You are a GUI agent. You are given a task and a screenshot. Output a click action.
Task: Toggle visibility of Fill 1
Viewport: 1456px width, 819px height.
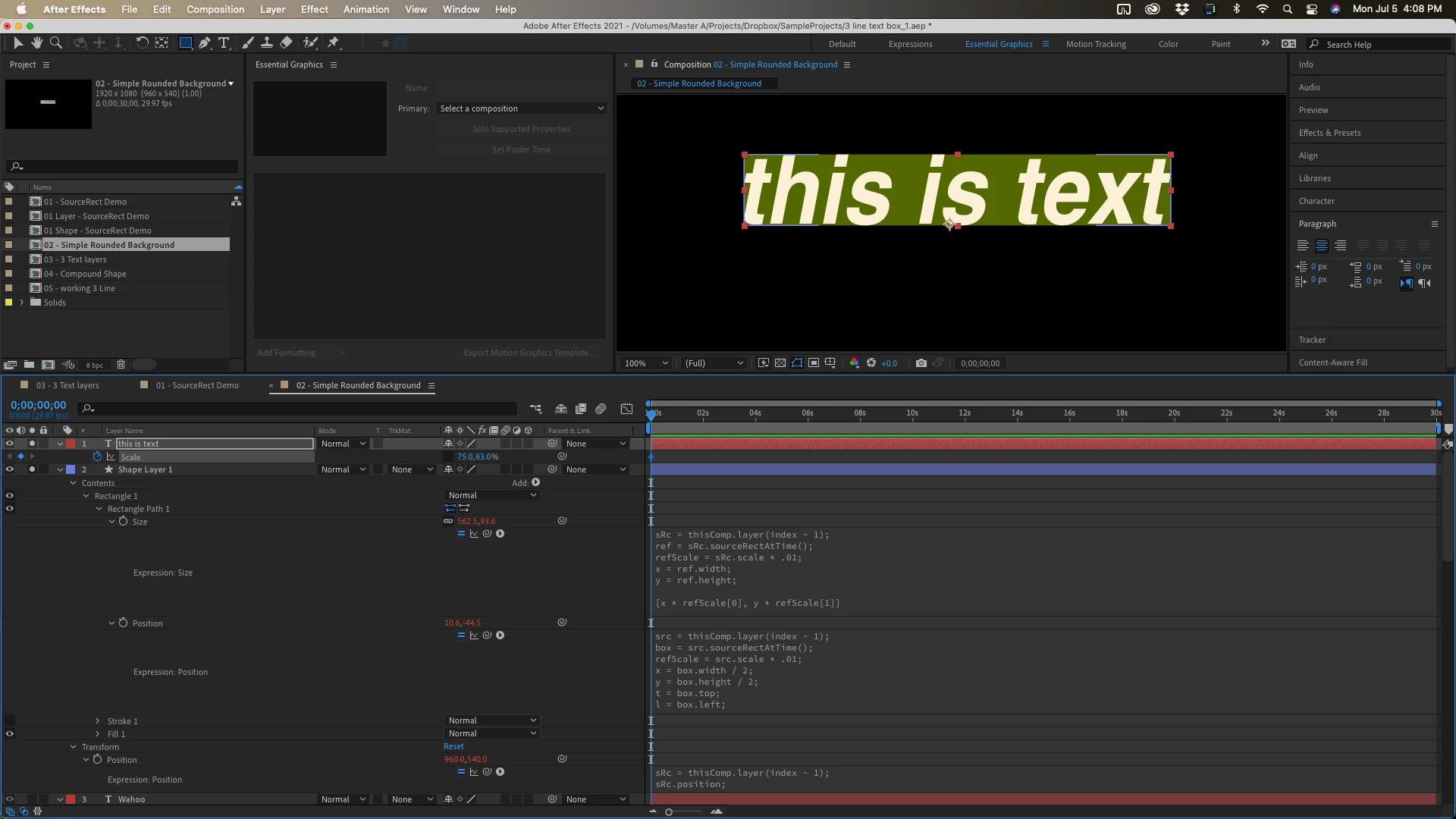[10, 734]
